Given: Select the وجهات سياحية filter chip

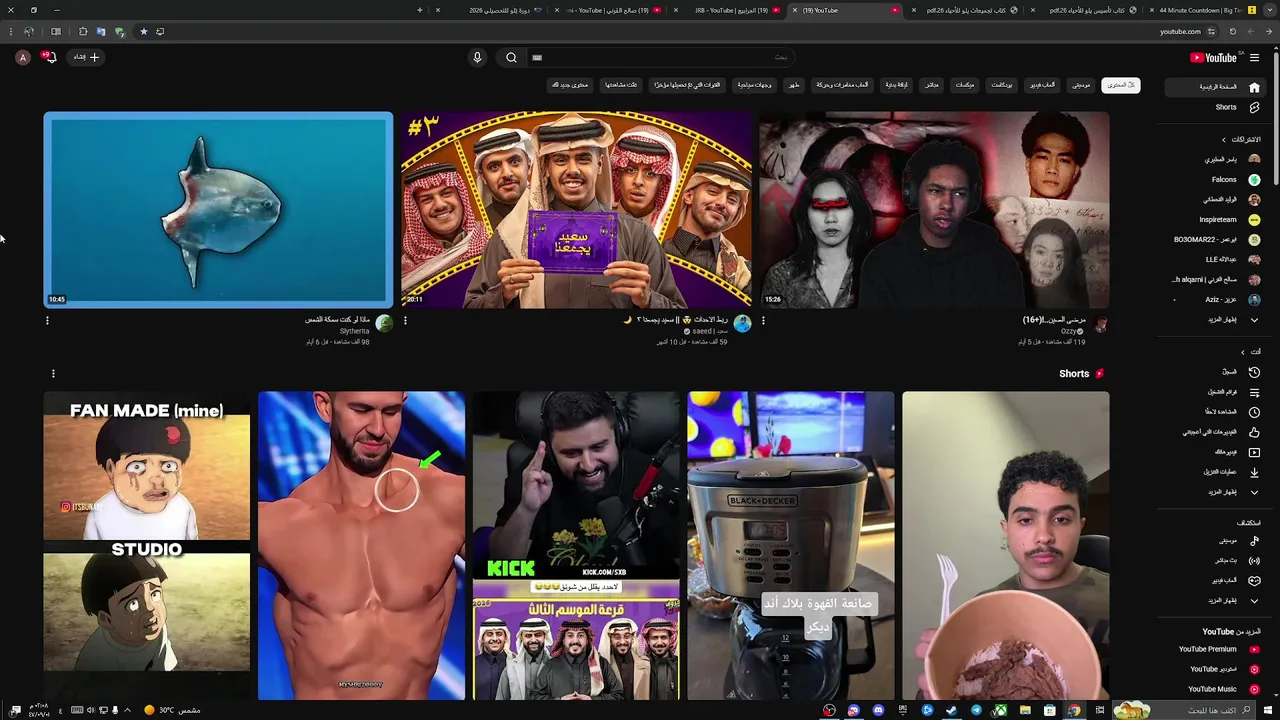Looking at the screenshot, I should coord(755,85).
